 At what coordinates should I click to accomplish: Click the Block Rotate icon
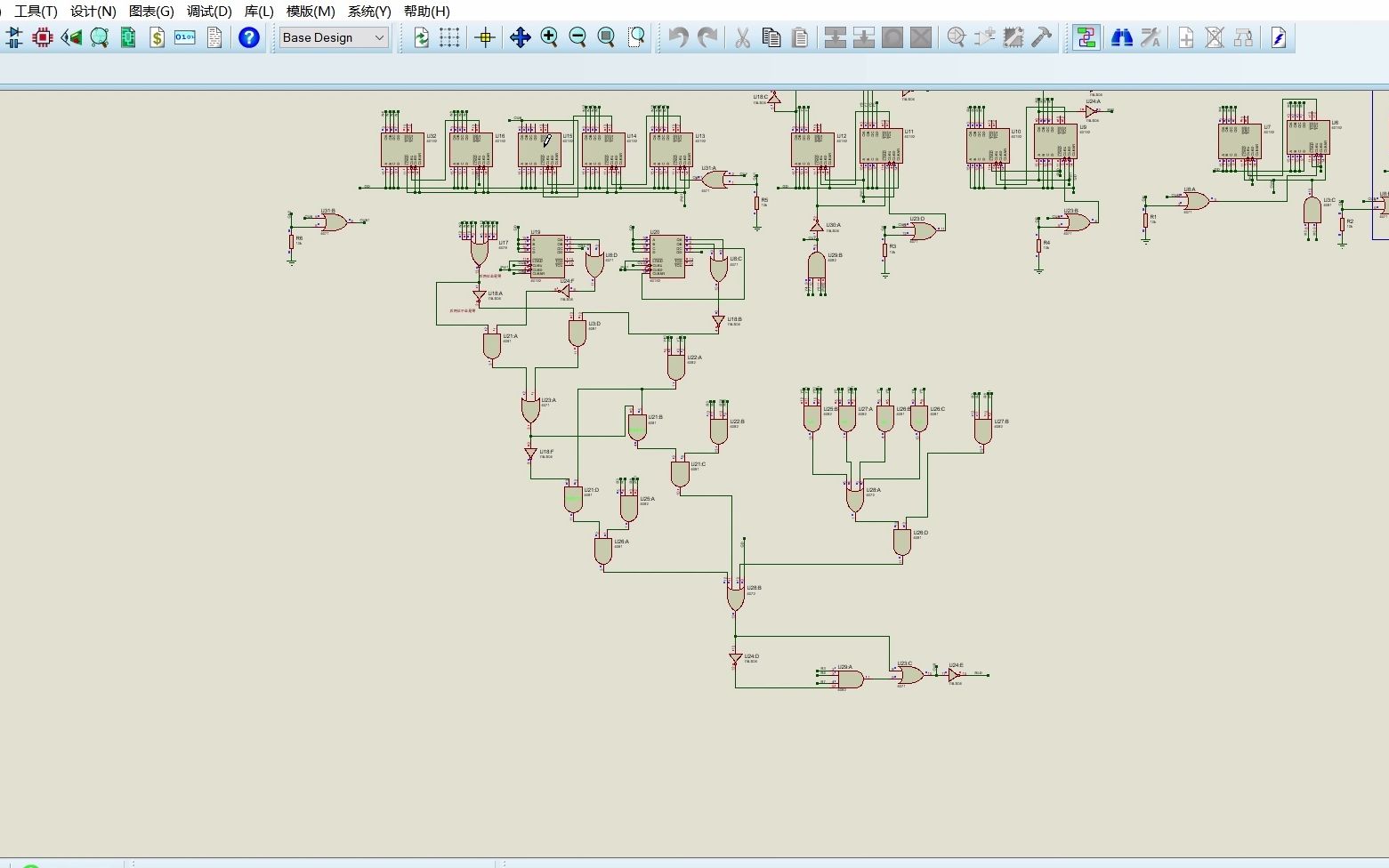point(892,37)
